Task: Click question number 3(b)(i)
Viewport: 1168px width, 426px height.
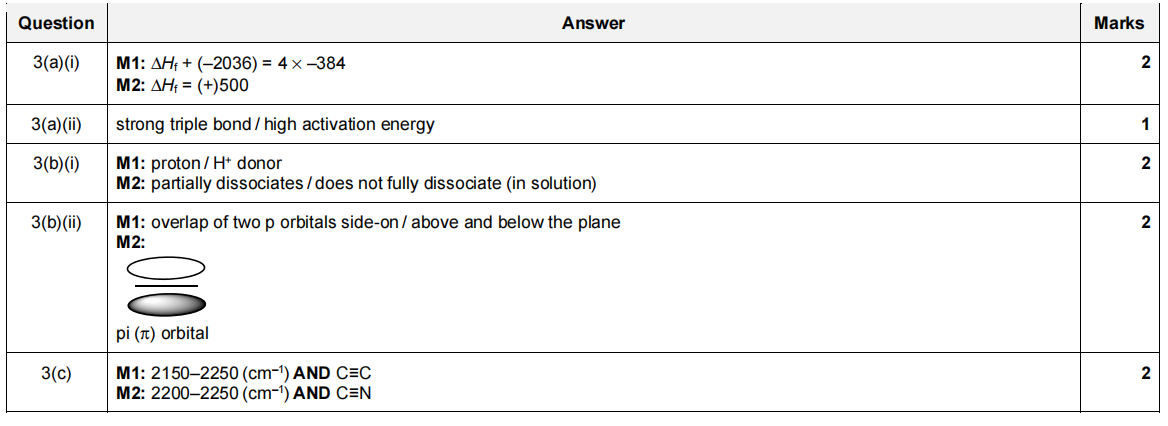Action: tap(56, 163)
